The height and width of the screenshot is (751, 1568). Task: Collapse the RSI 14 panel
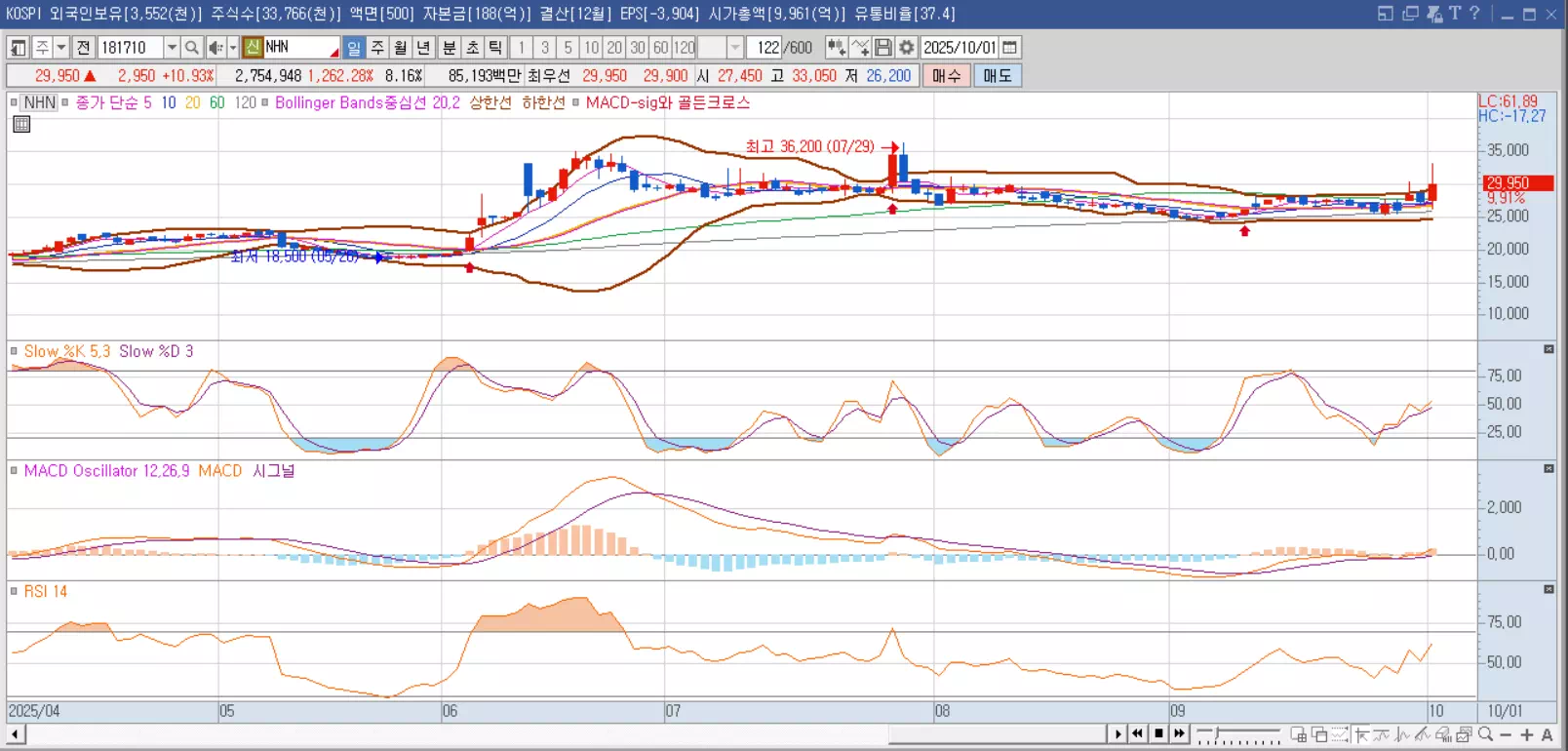tap(1548, 589)
